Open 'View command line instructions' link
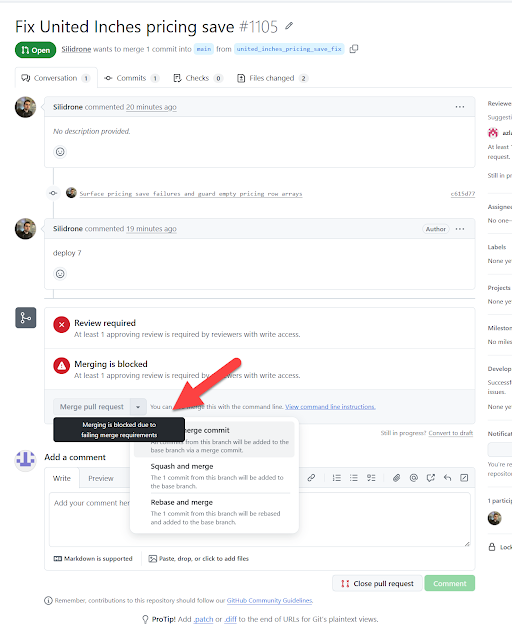The width and height of the screenshot is (512, 639). 330,407
